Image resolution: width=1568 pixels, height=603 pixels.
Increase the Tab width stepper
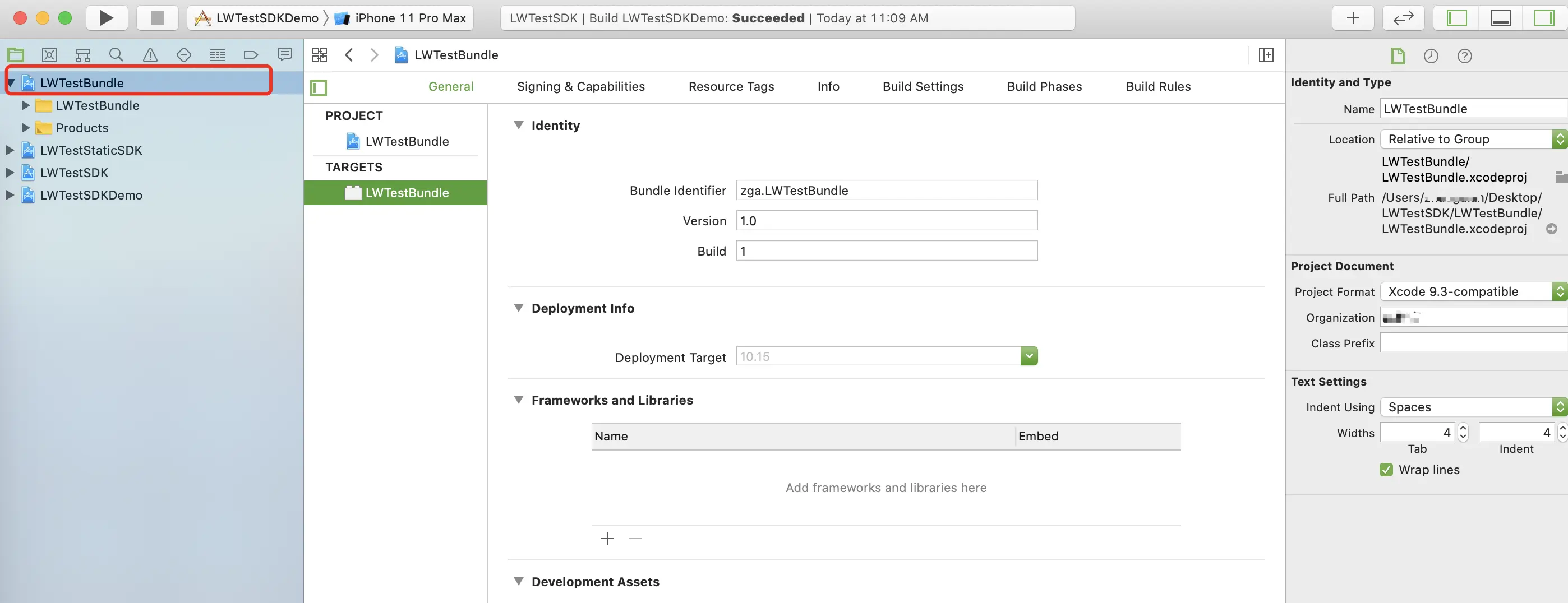tap(1463, 428)
